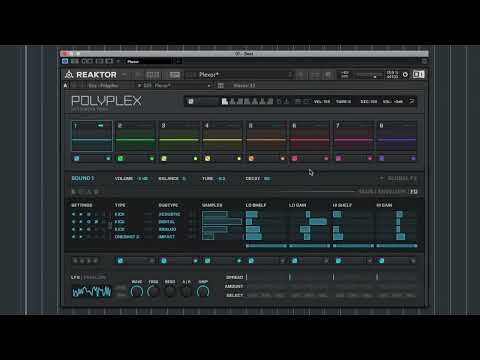Screen dimensions: 480x360
Task: Click the SELECT row label
Action: [x=235, y=295]
